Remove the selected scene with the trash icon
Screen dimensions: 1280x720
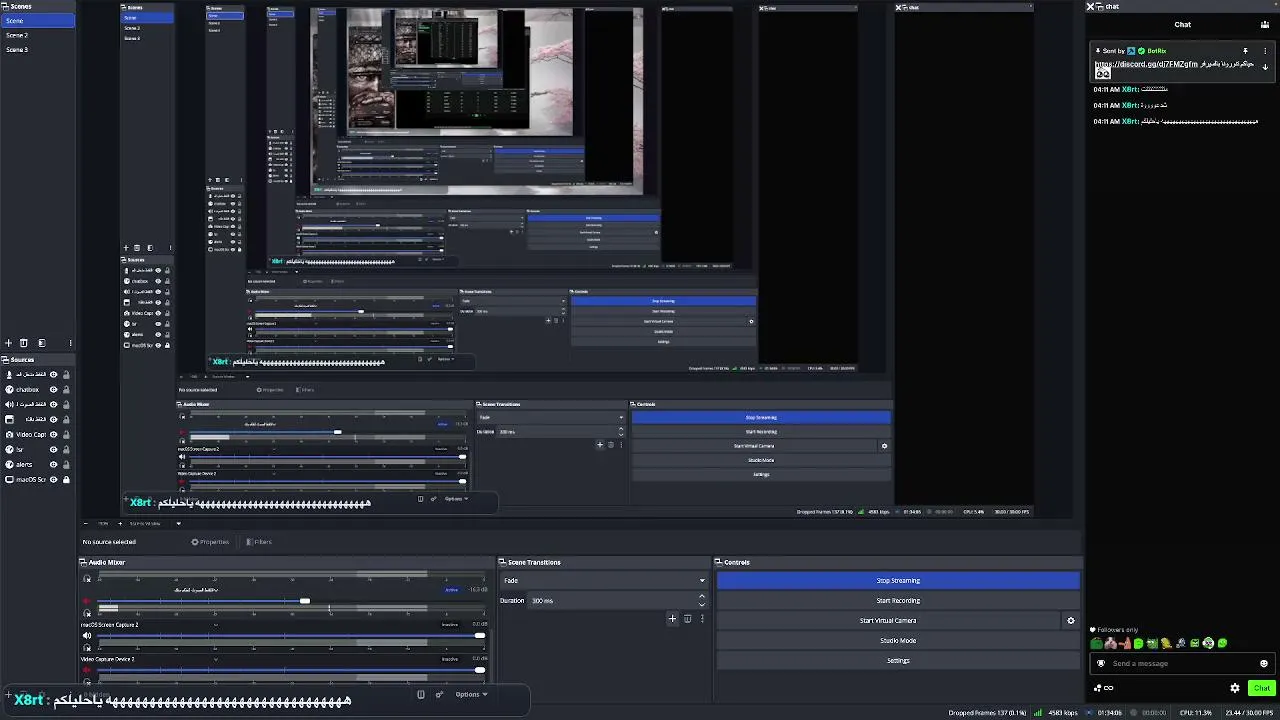pyautogui.click(x=25, y=343)
